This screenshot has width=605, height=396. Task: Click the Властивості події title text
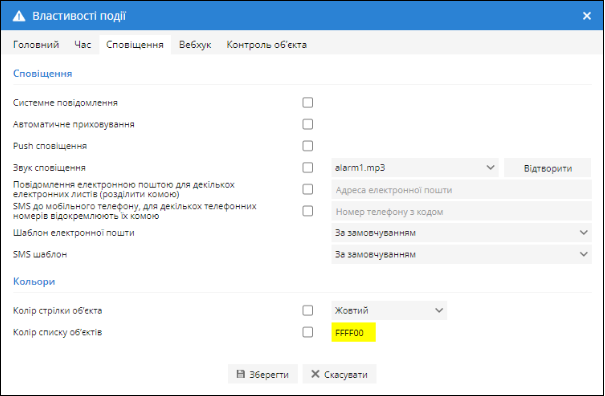click(x=79, y=16)
